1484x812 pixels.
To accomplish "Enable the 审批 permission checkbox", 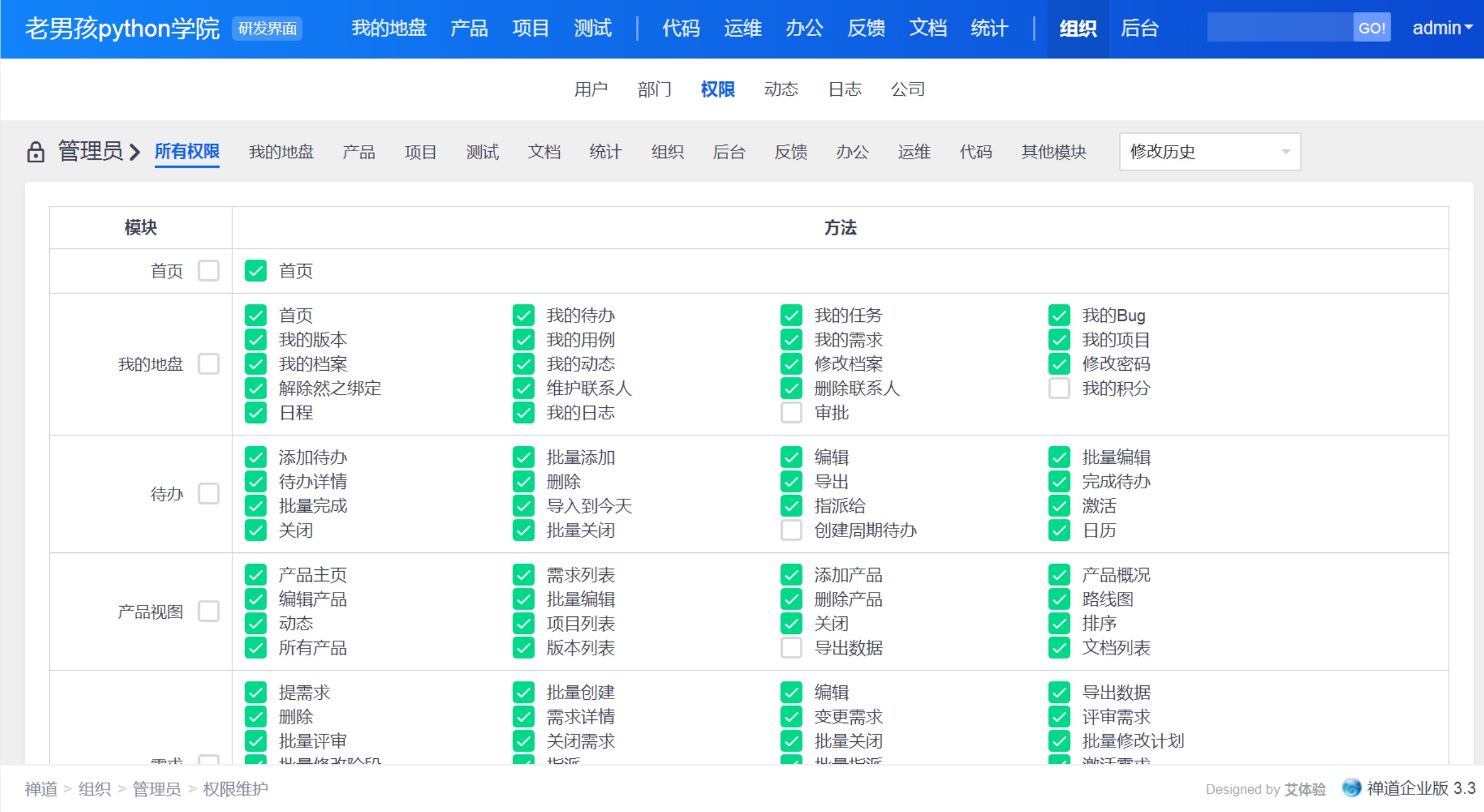I will point(791,413).
